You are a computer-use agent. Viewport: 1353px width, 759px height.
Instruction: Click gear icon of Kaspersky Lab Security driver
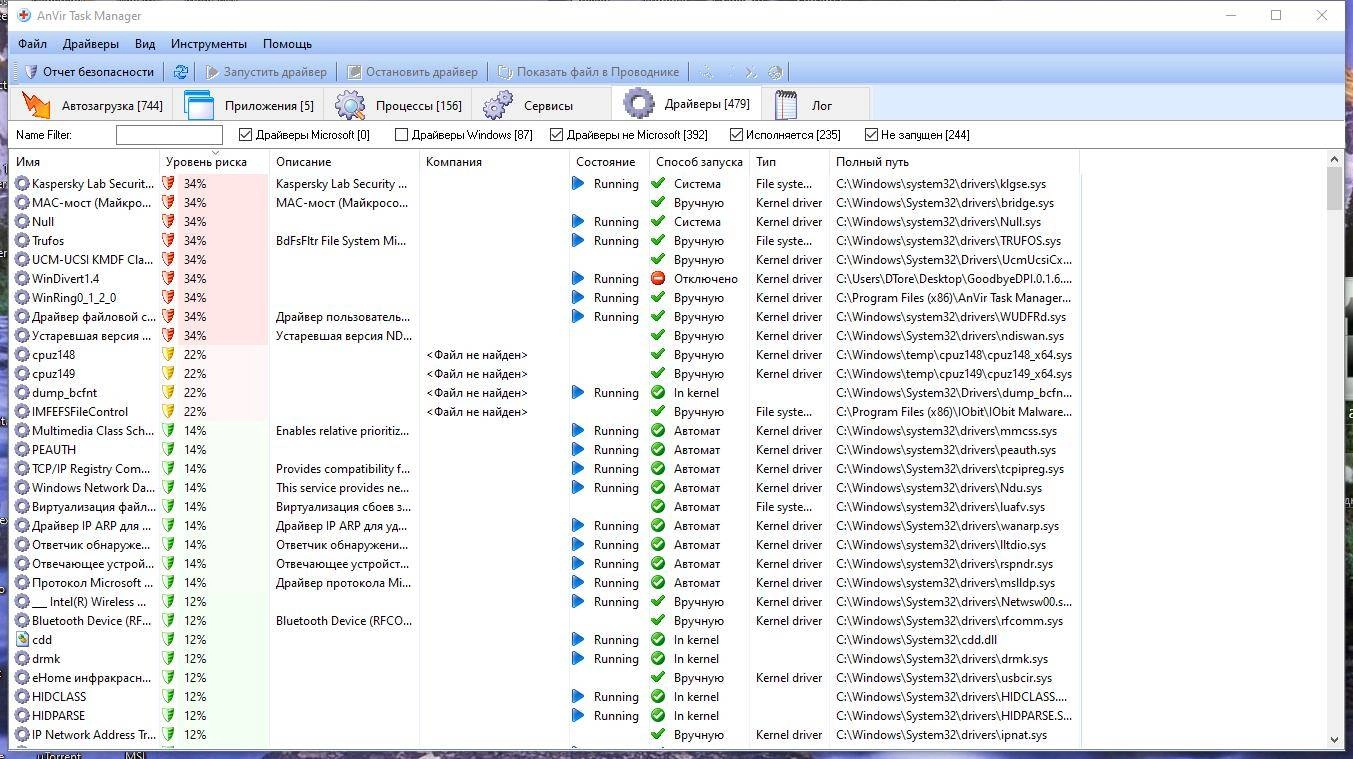22,184
